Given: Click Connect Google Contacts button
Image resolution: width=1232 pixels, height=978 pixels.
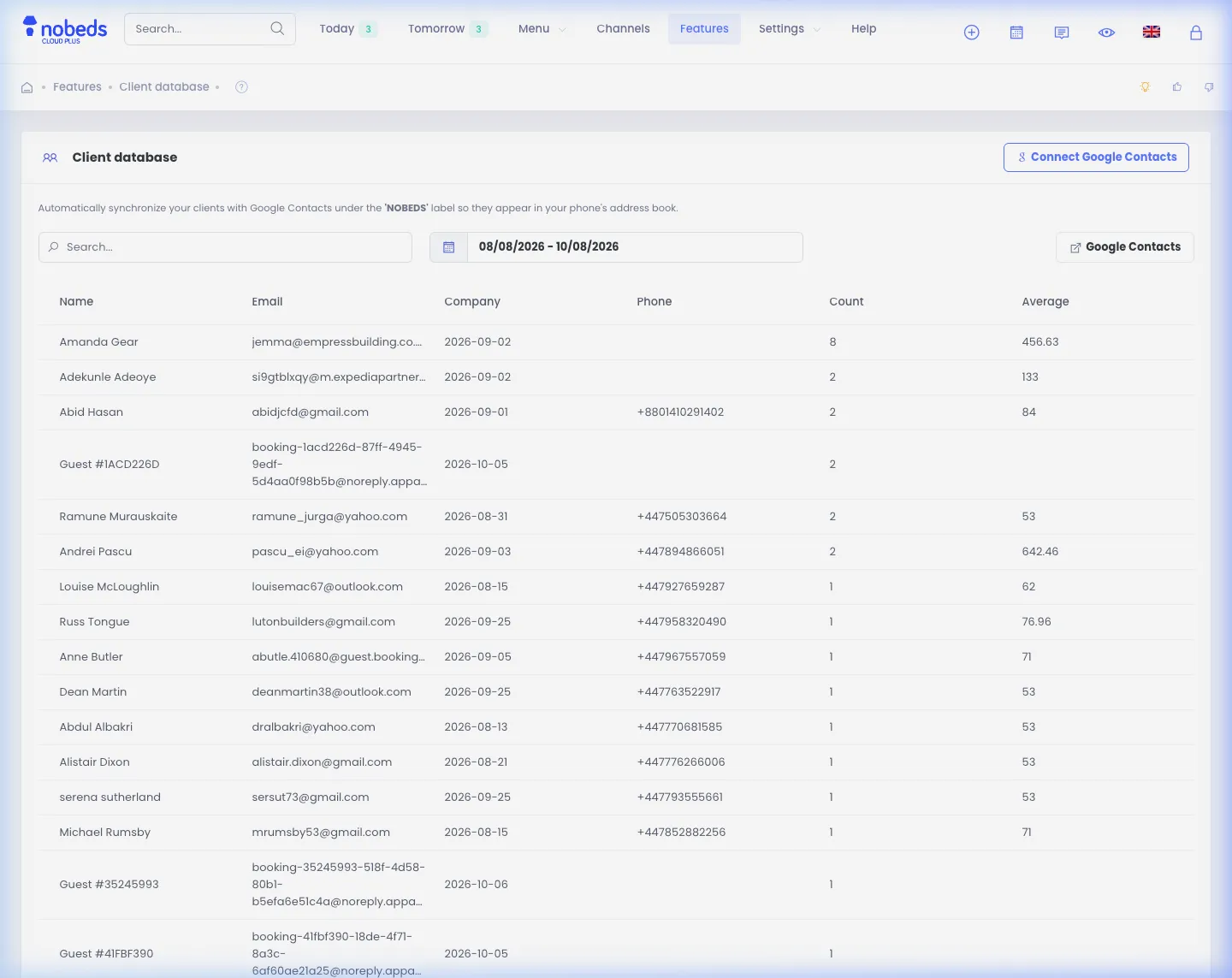Looking at the screenshot, I should [1096, 157].
